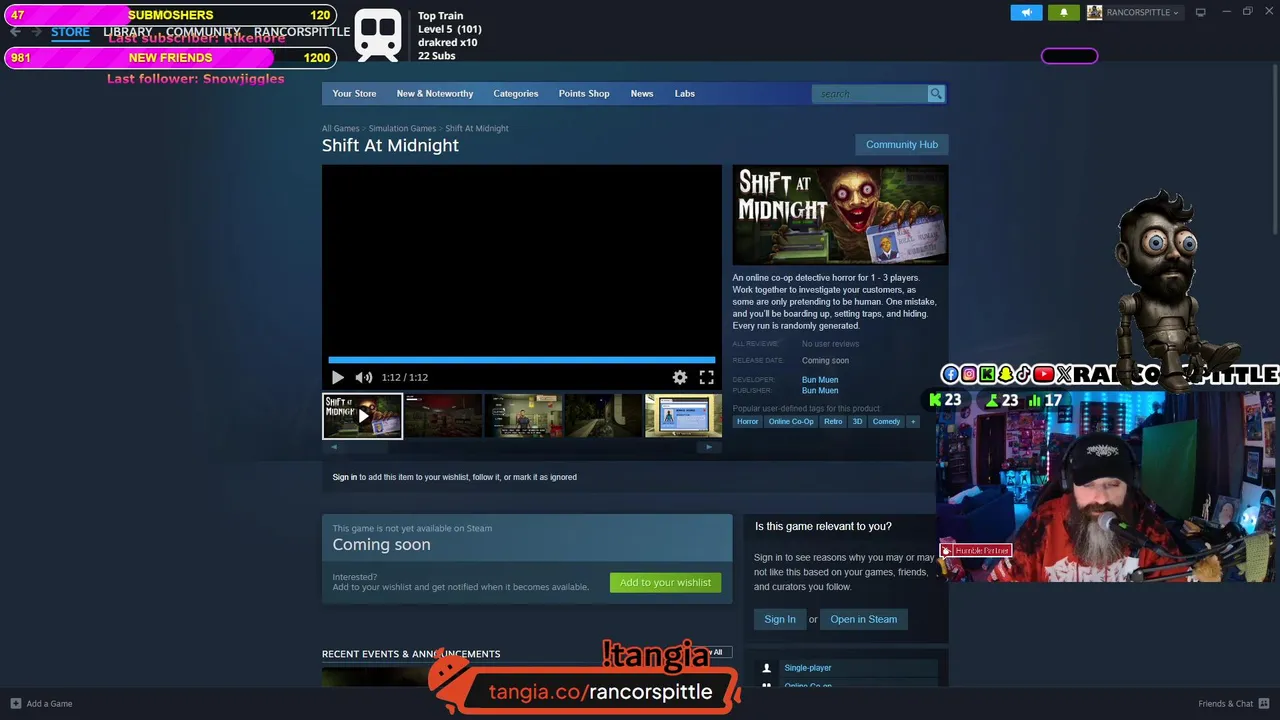Click the Single-player person icon
The image size is (1280, 720).
[767, 668]
